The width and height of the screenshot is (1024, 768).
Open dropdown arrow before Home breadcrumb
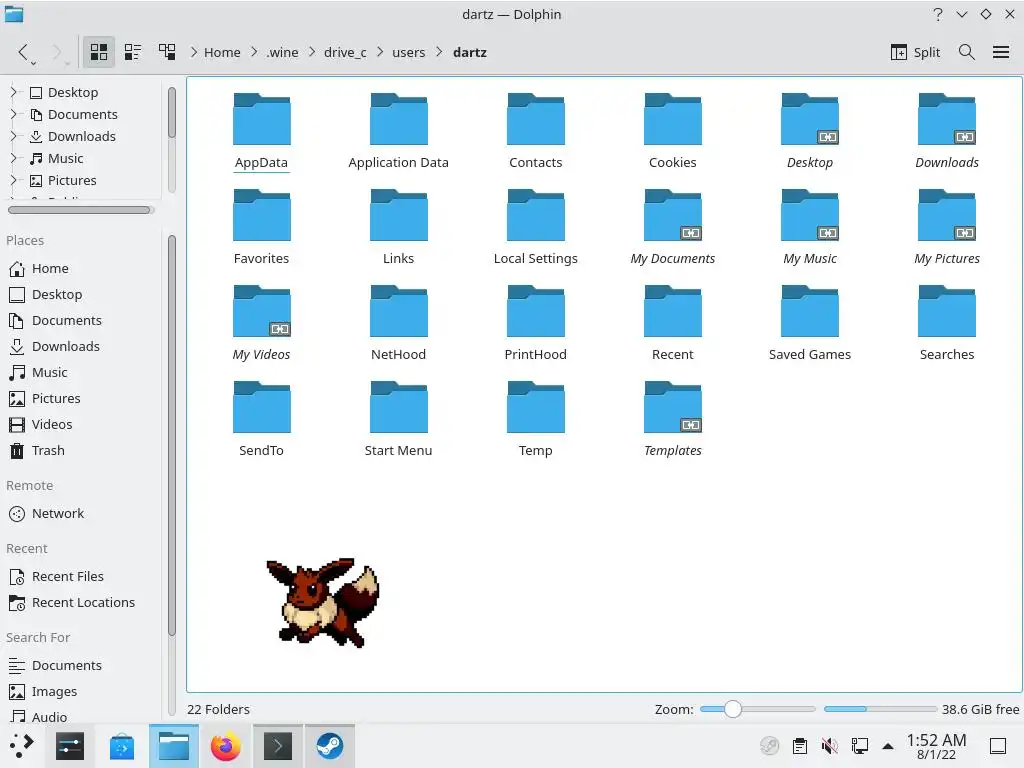click(194, 52)
